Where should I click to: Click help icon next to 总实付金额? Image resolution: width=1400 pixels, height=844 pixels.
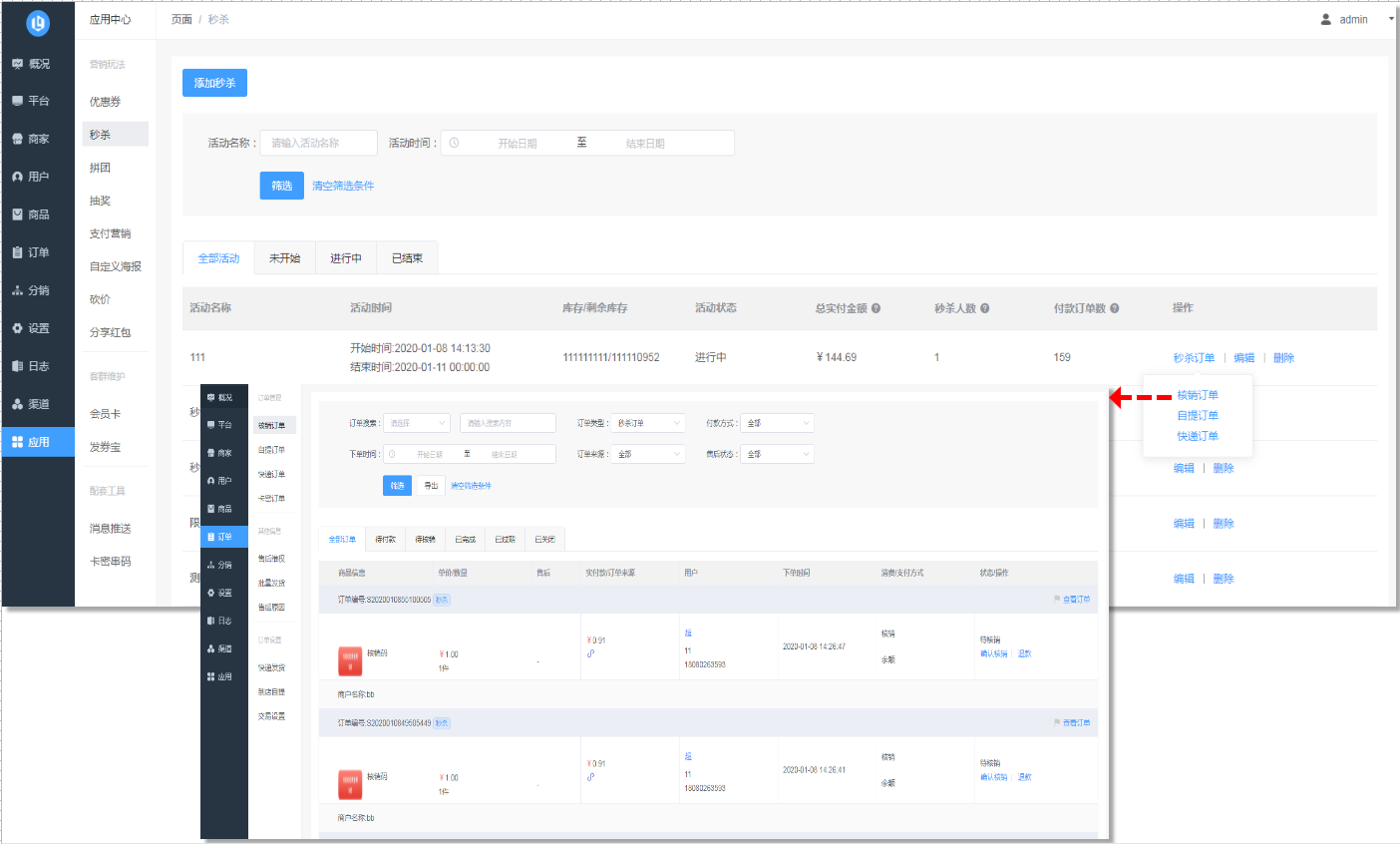click(x=875, y=308)
